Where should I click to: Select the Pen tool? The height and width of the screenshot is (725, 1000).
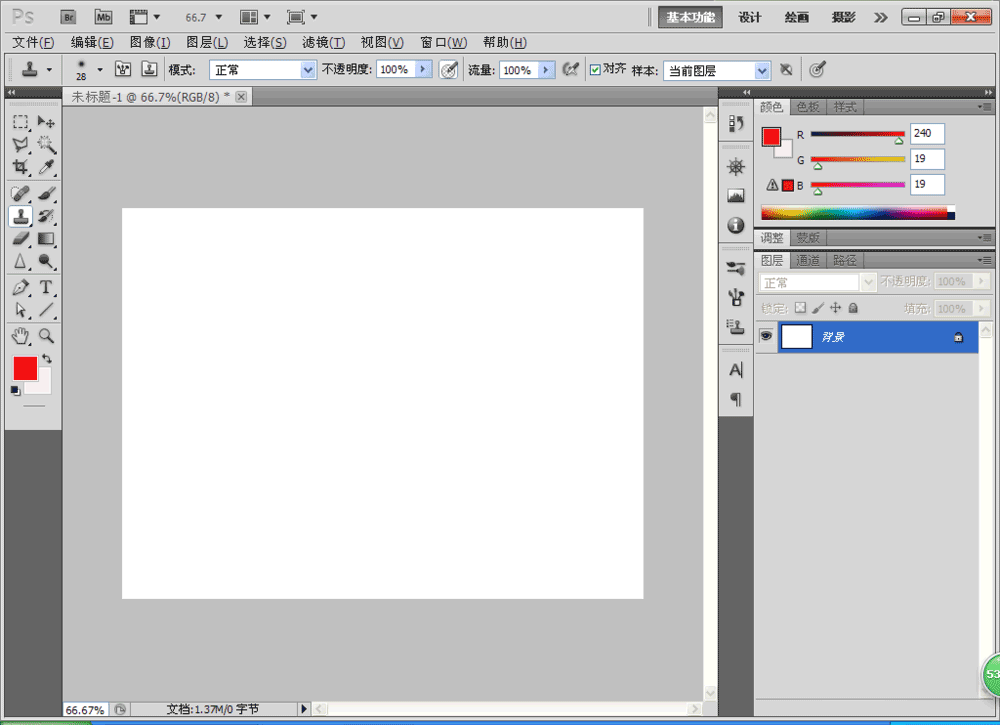20,288
